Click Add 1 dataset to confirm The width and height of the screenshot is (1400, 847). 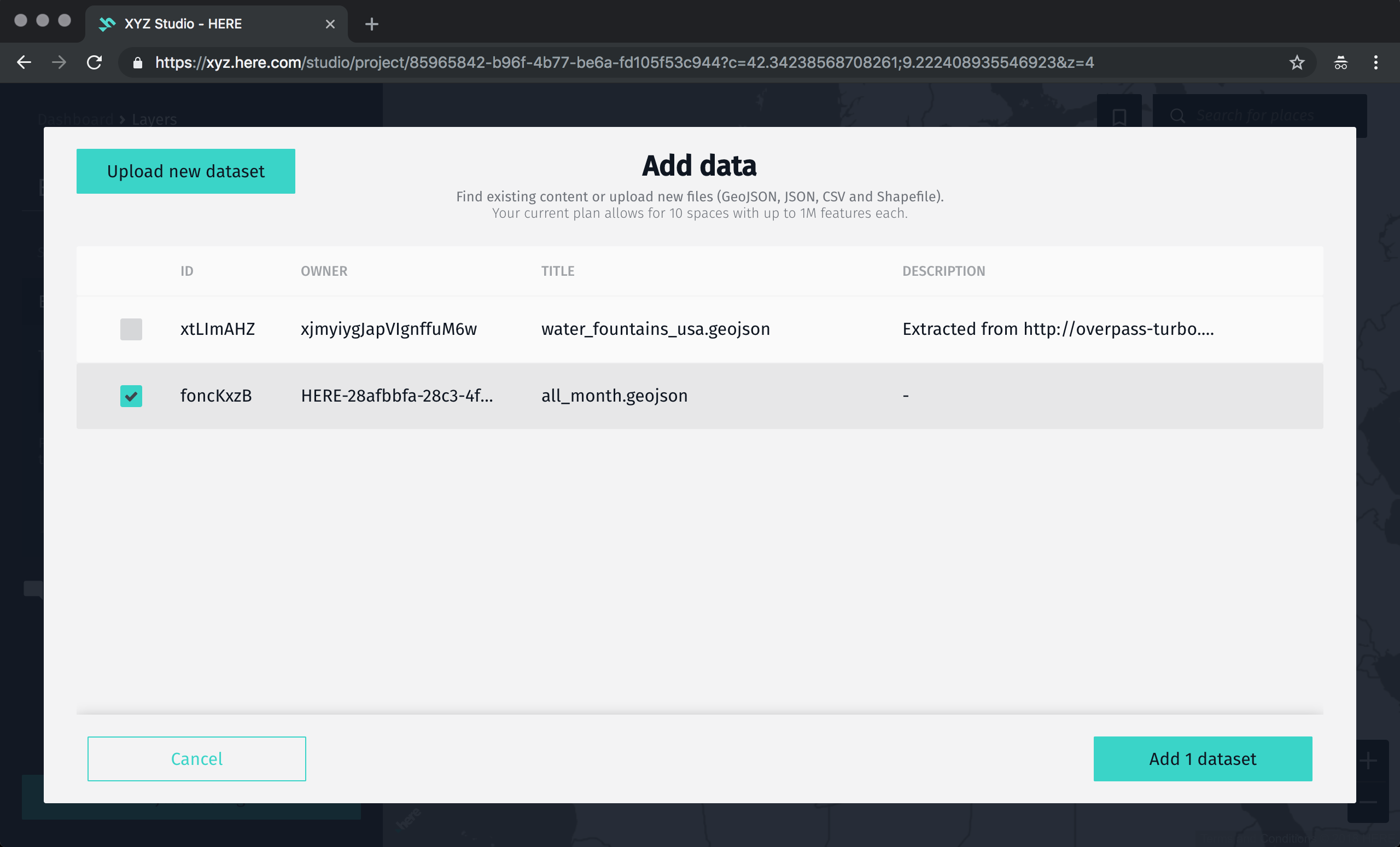click(1202, 758)
